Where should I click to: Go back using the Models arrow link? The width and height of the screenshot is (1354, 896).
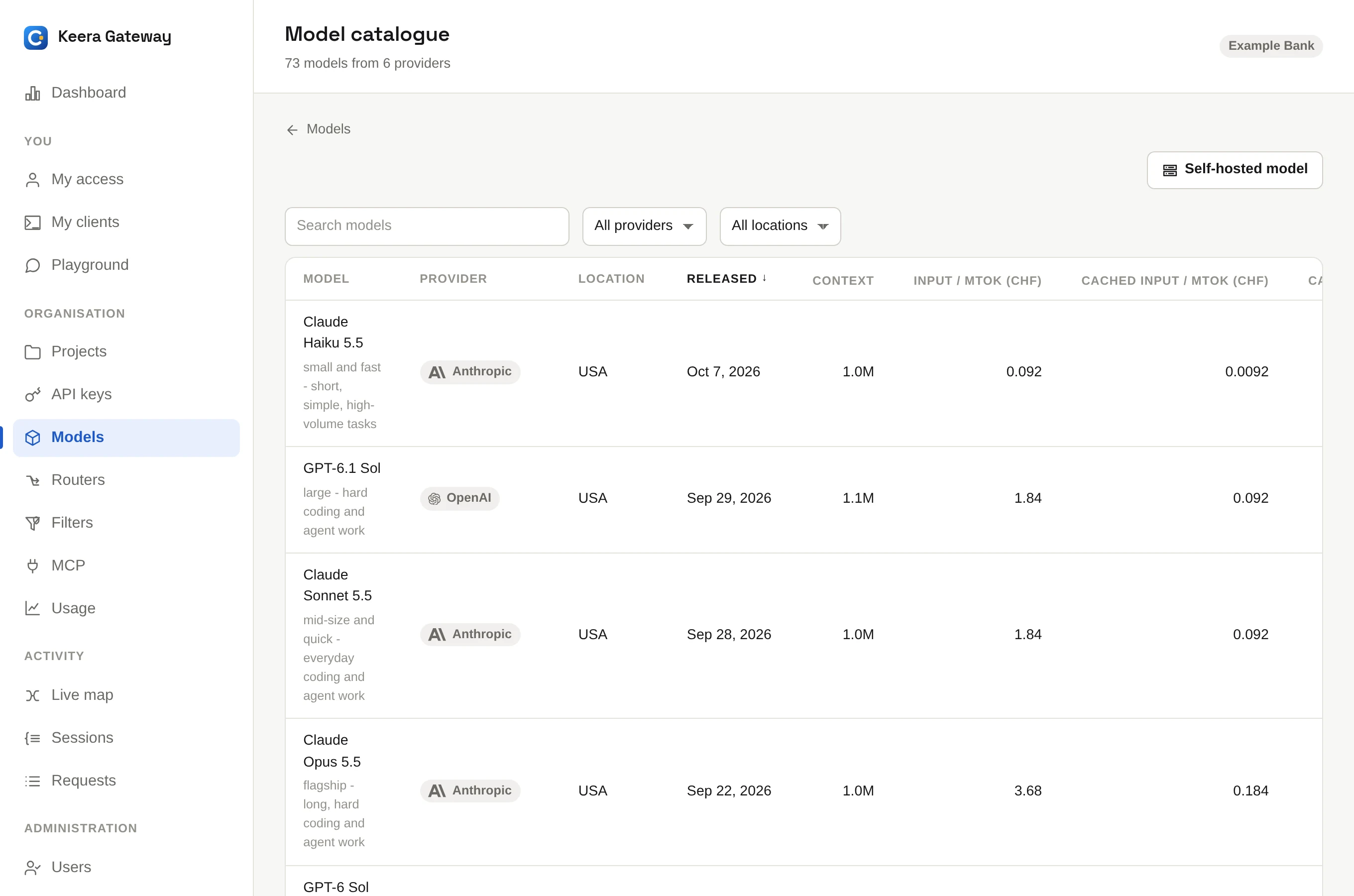tap(318, 129)
